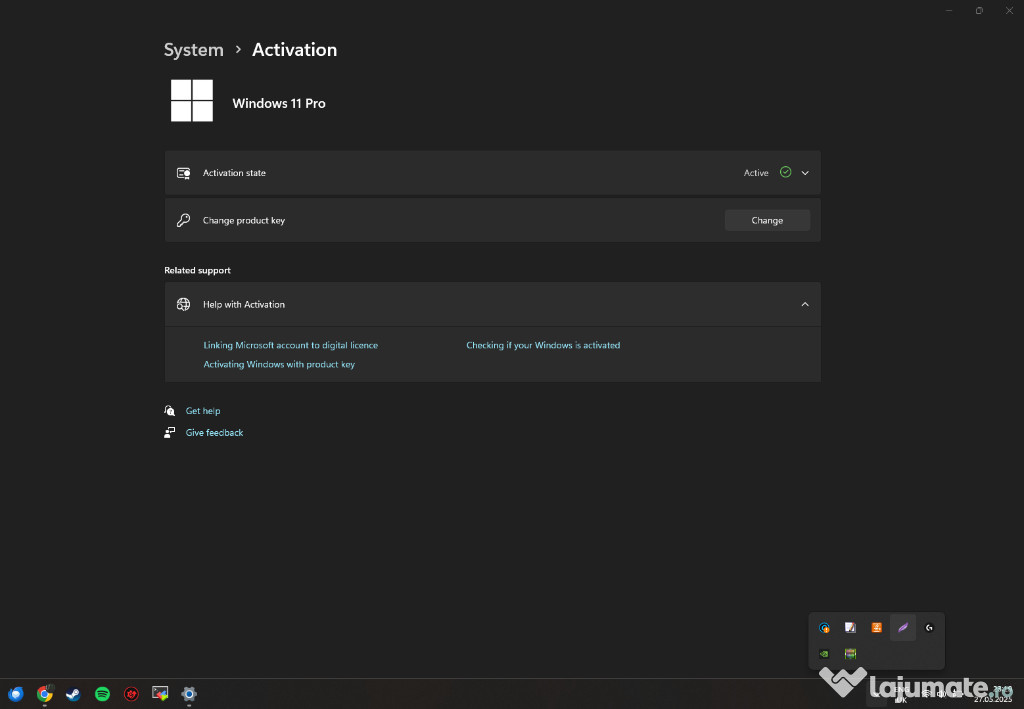Close the Settings window

coord(1009,10)
